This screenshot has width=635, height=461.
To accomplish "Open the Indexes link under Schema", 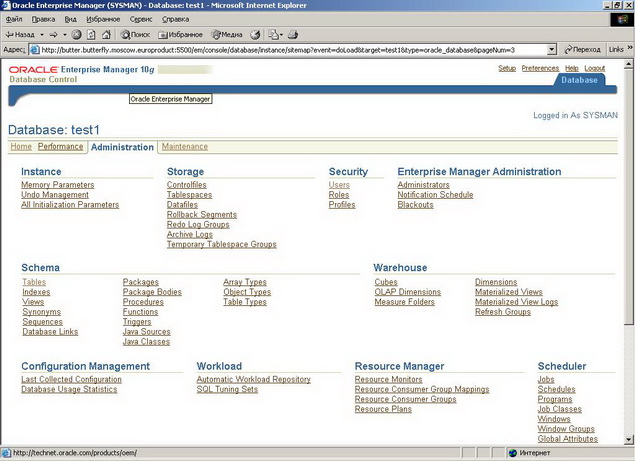I will pyautogui.click(x=36, y=292).
